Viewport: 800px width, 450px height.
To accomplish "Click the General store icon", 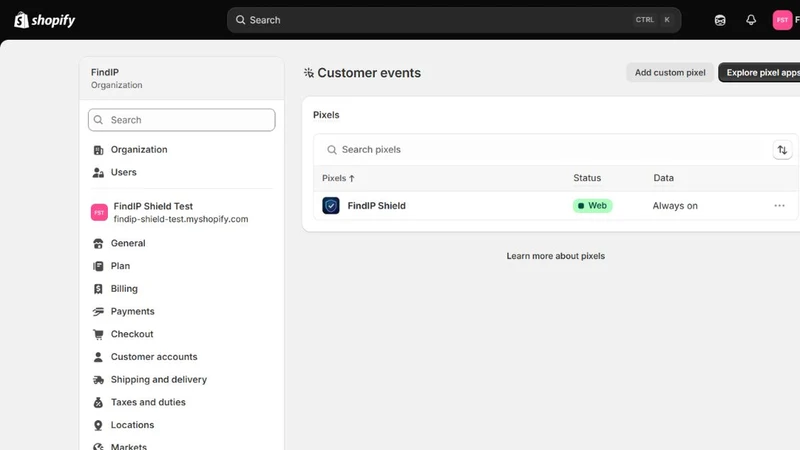I will [98, 243].
